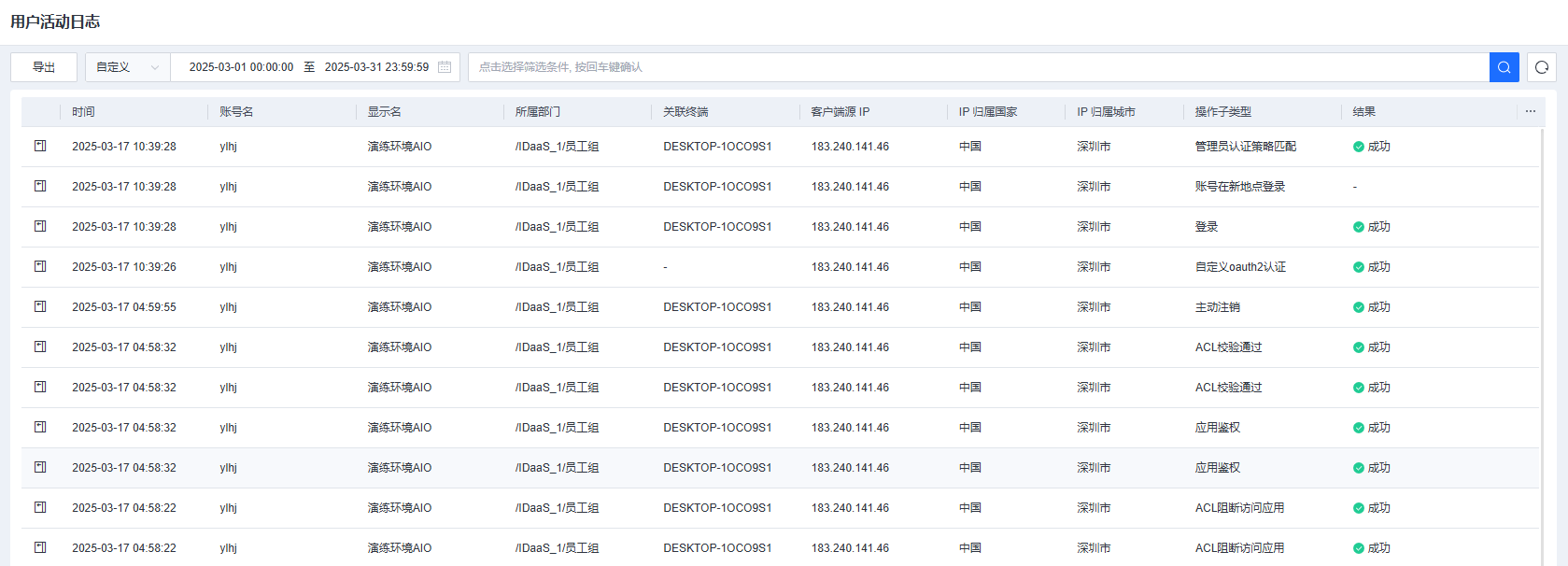Click the 时间 column header
The height and width of the screenshot is (566, 1568).
83,112
